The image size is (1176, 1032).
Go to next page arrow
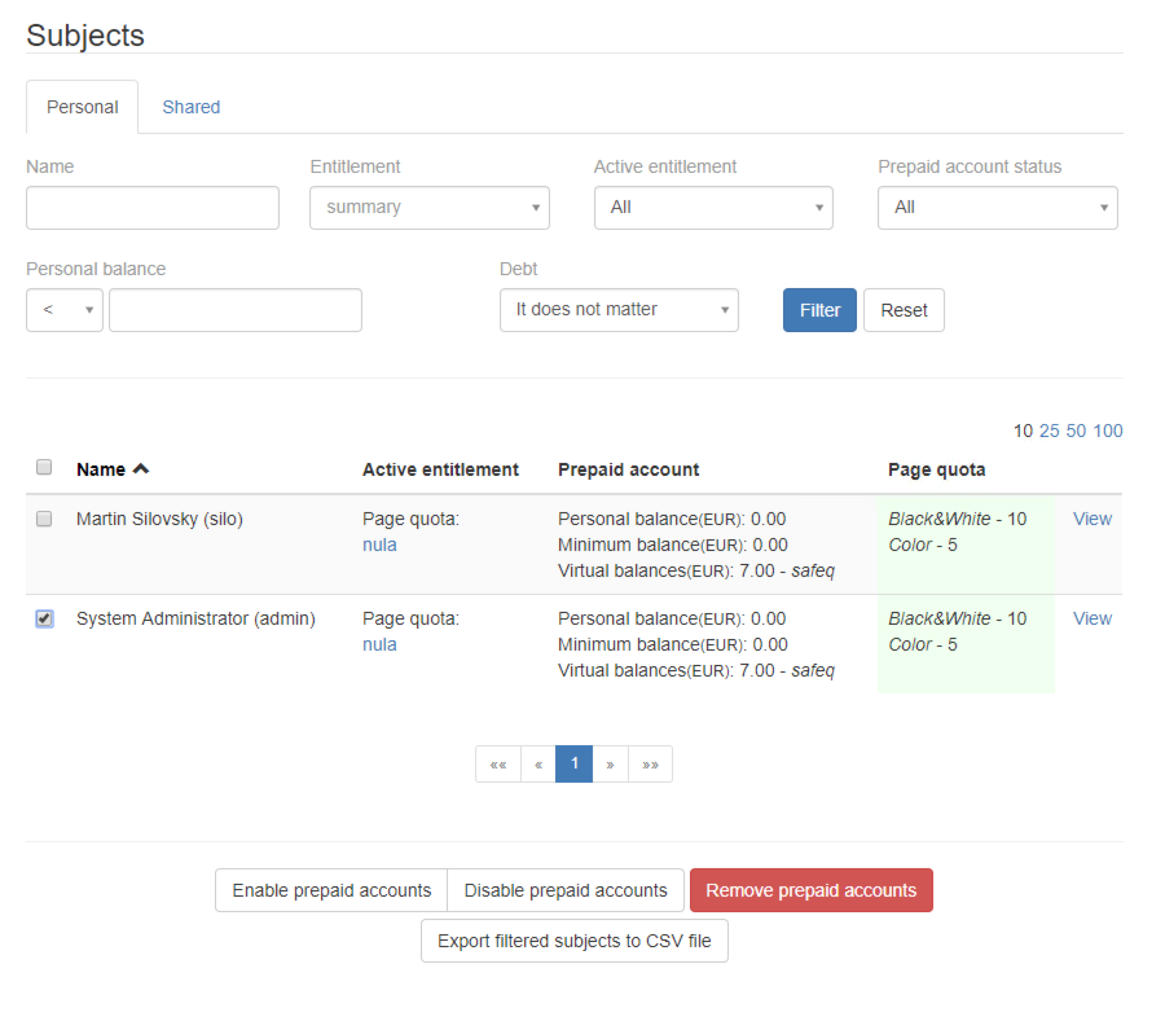(x=610, y=764)
